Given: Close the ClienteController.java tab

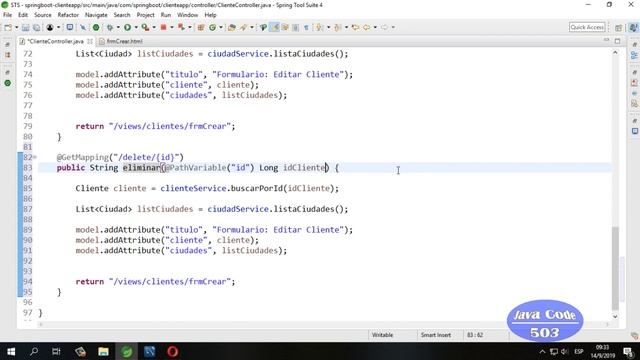Looking at the screenshot, I should point(90,41).
